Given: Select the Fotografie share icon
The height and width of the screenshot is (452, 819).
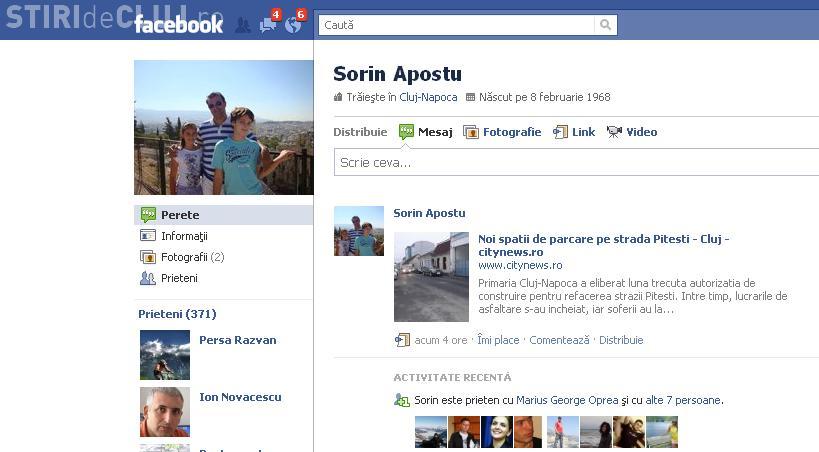Looking at the screenshot, I should [471, 132].
